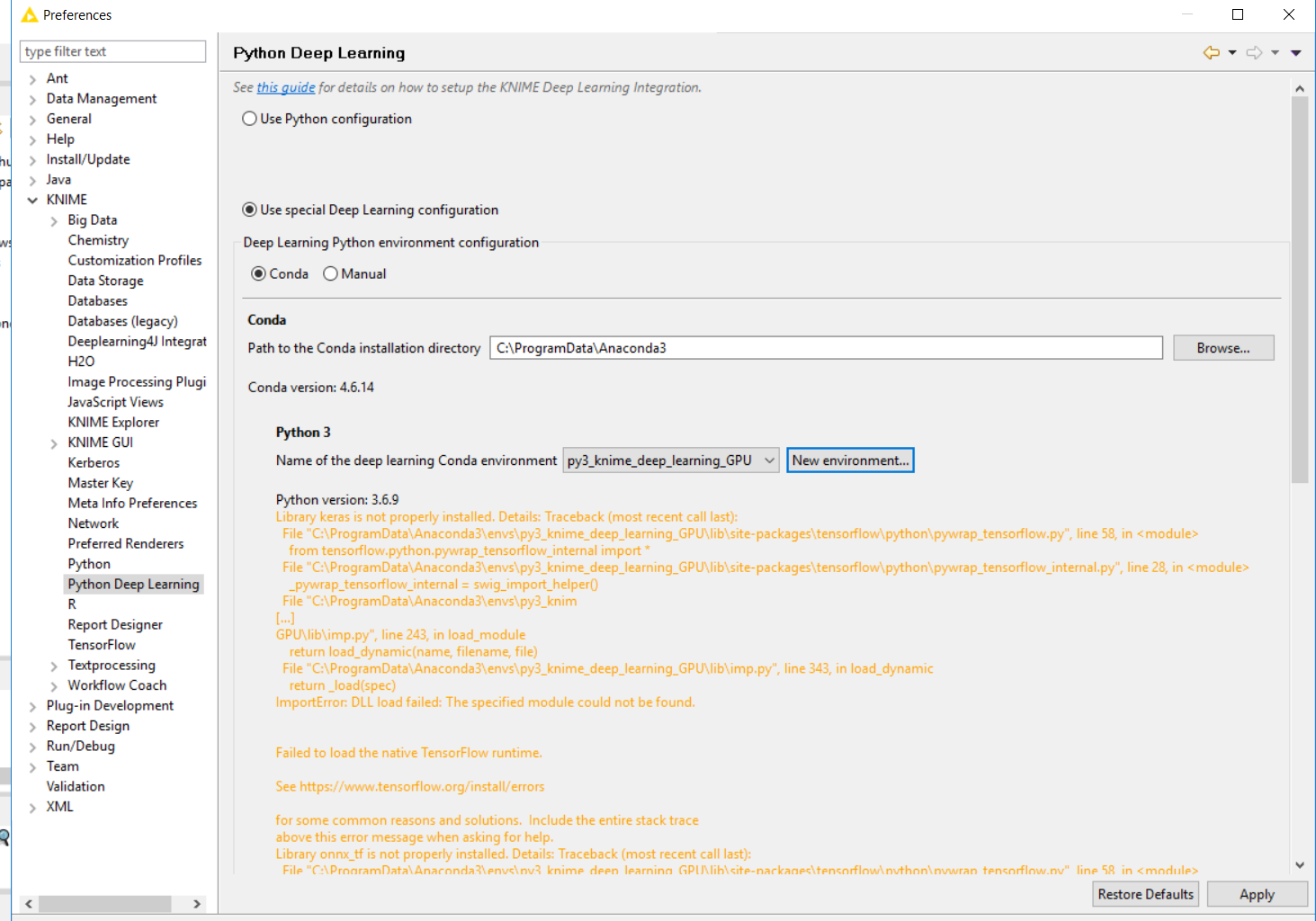The height and width of the screenshot is (921, 1316).
Task: Open the back history dropdown arrow
Action: [1232, 53]
